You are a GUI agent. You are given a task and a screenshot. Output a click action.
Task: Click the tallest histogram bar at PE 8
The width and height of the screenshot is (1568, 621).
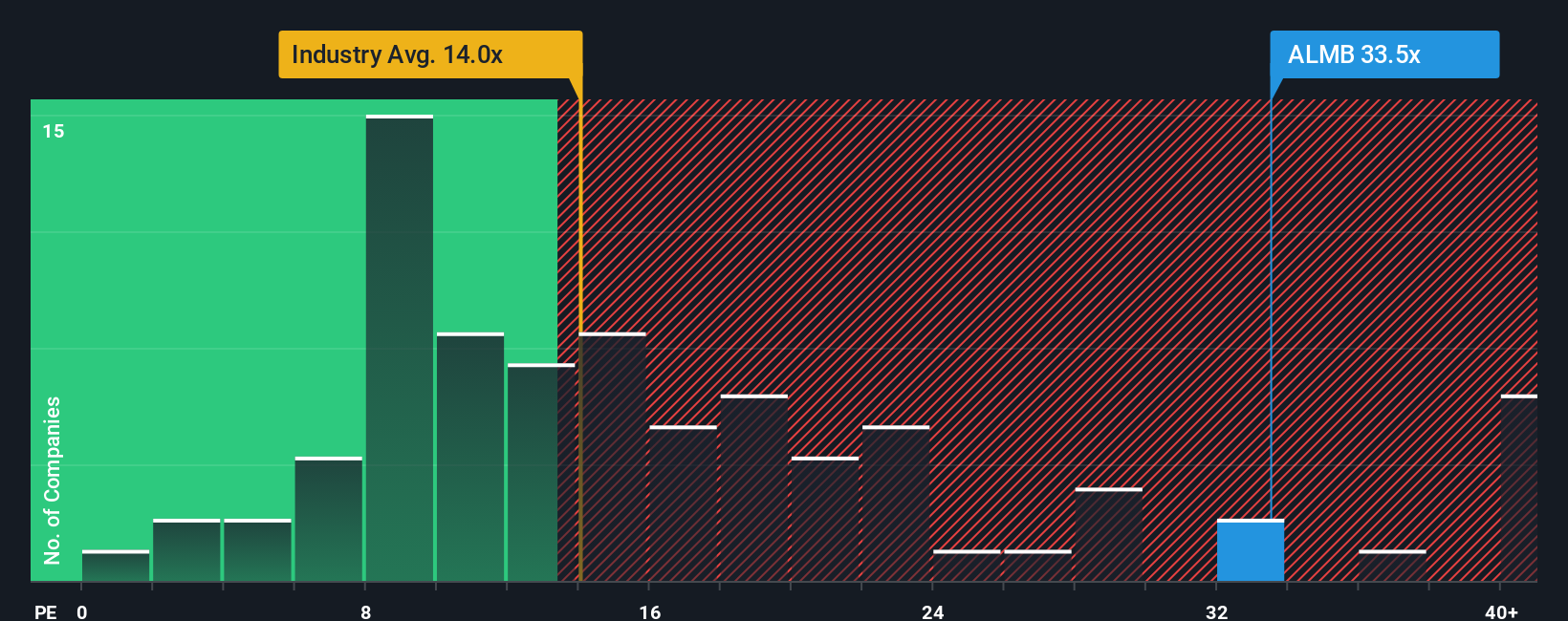click(x=400, y=348)
